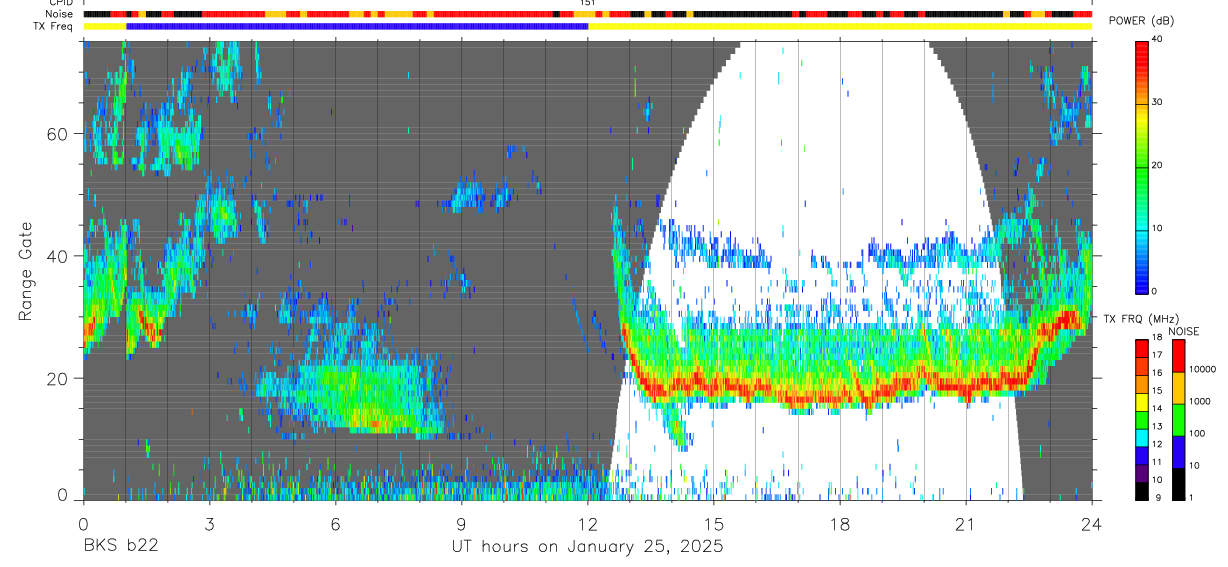Click the BKS b22 radar label
The width and height of the screenshot is (1228, 567).
point(120,547)
